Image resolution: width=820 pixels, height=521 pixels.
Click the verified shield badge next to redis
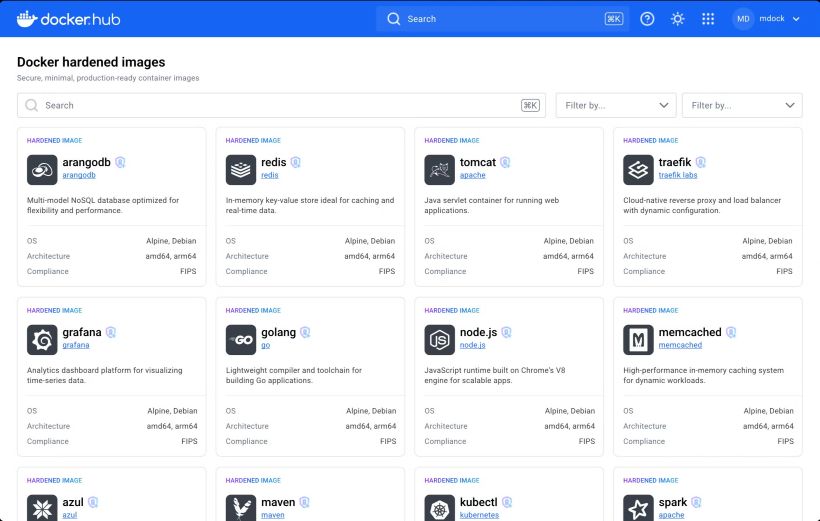coord(295,162)
